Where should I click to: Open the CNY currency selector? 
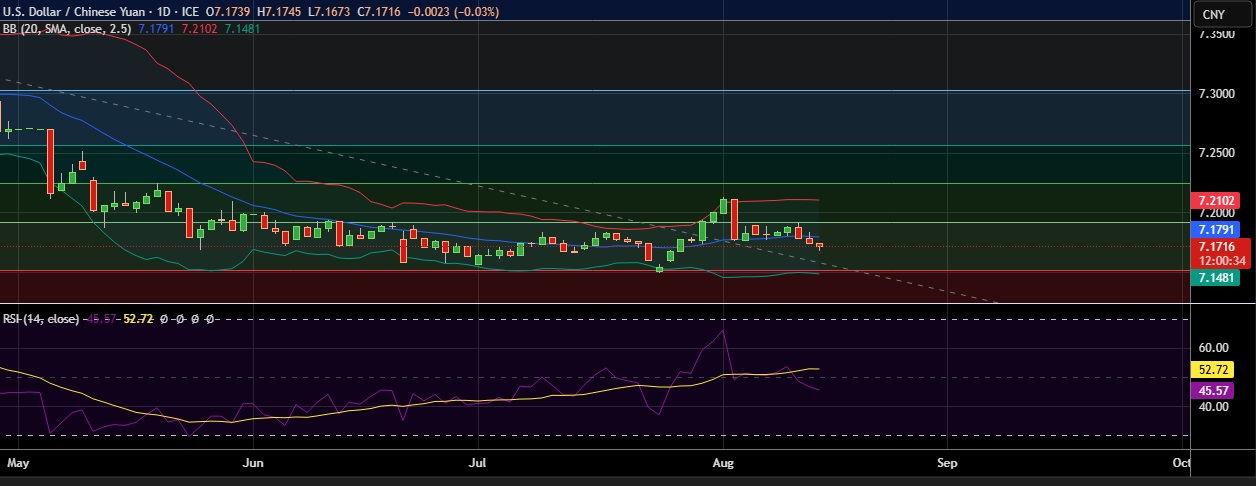pos(1213,14)
